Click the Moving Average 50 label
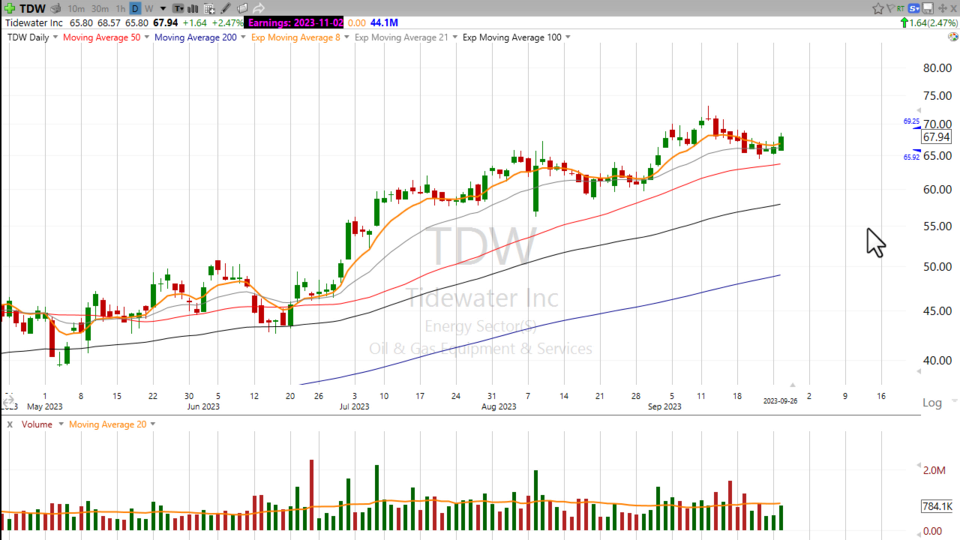Viewport: 960px width, 540px height. (102, 37)
